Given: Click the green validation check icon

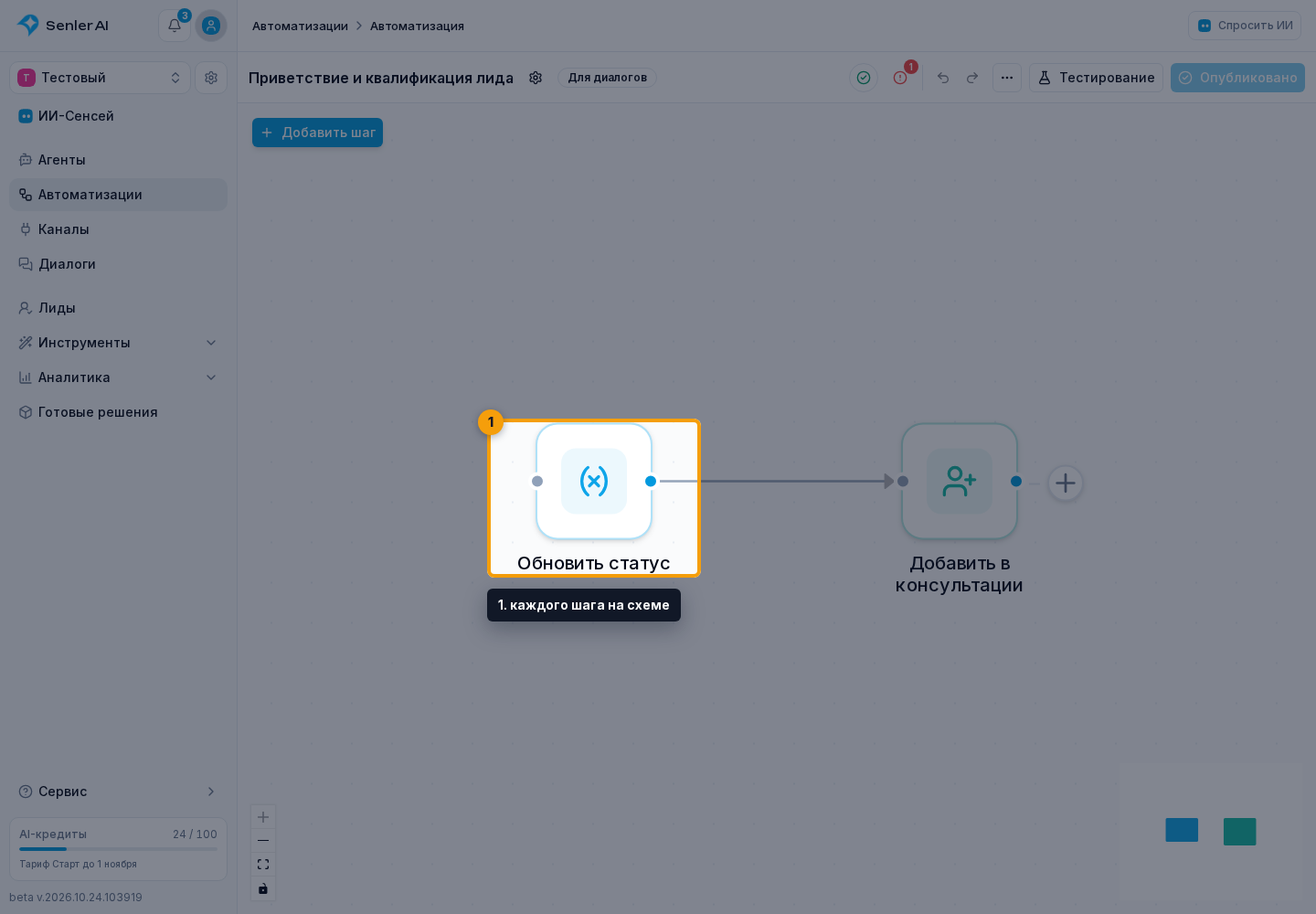Looking at the screenshot, I should (864, 78).
